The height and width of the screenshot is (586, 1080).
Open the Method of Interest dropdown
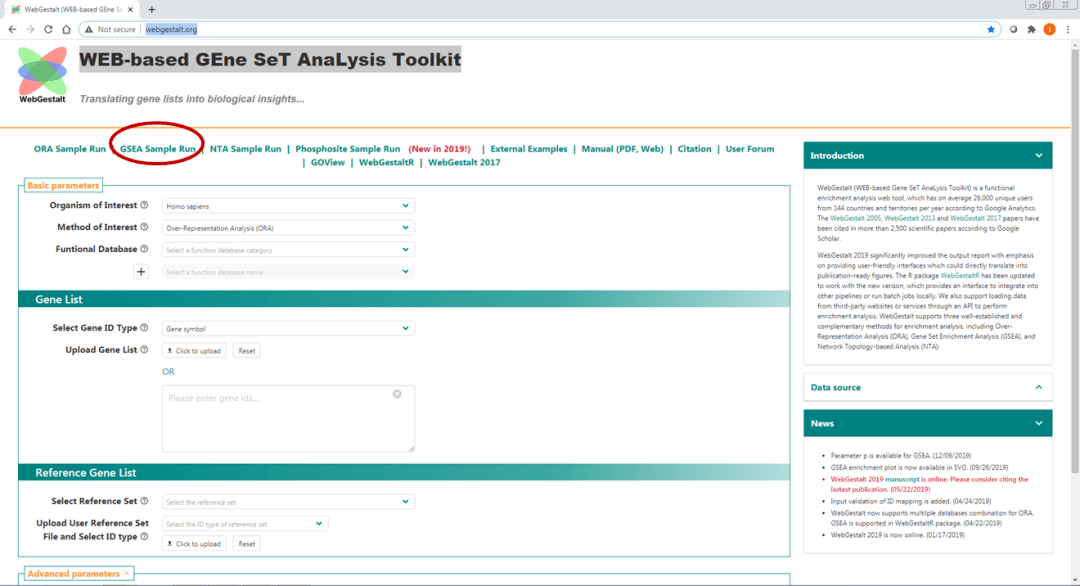coord(288,228)
